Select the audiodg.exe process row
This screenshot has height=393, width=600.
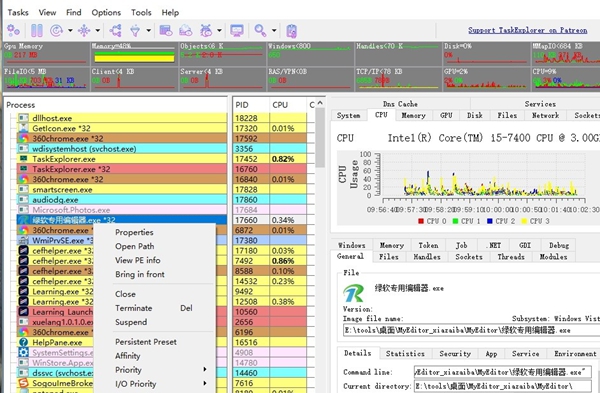[x=122, y=200]
